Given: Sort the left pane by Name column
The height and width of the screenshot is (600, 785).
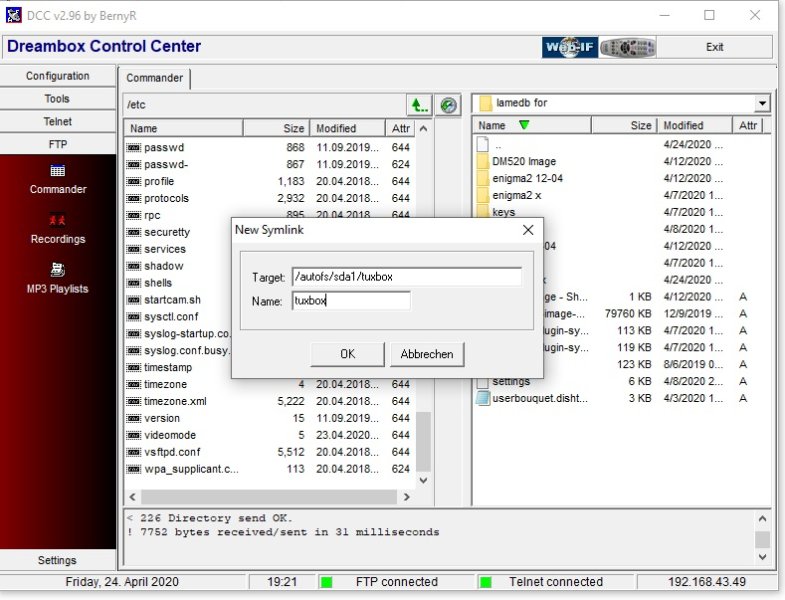Looking at the screenshot, I should click(x=183, y=129).
